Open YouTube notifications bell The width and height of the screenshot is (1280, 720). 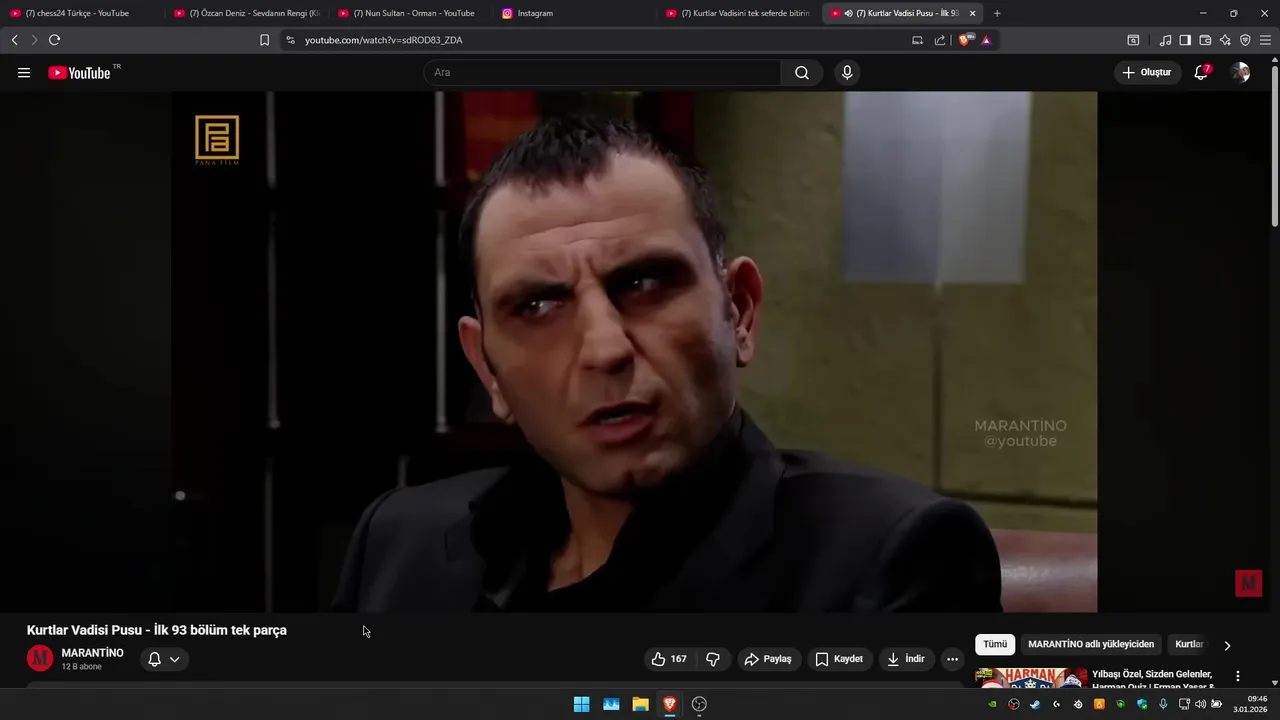click(1202, 73)
